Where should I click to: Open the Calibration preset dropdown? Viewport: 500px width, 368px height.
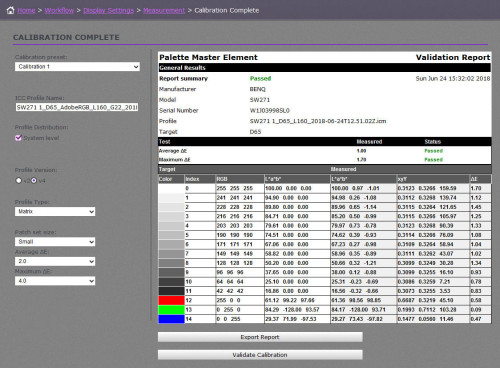pos(77,67)
